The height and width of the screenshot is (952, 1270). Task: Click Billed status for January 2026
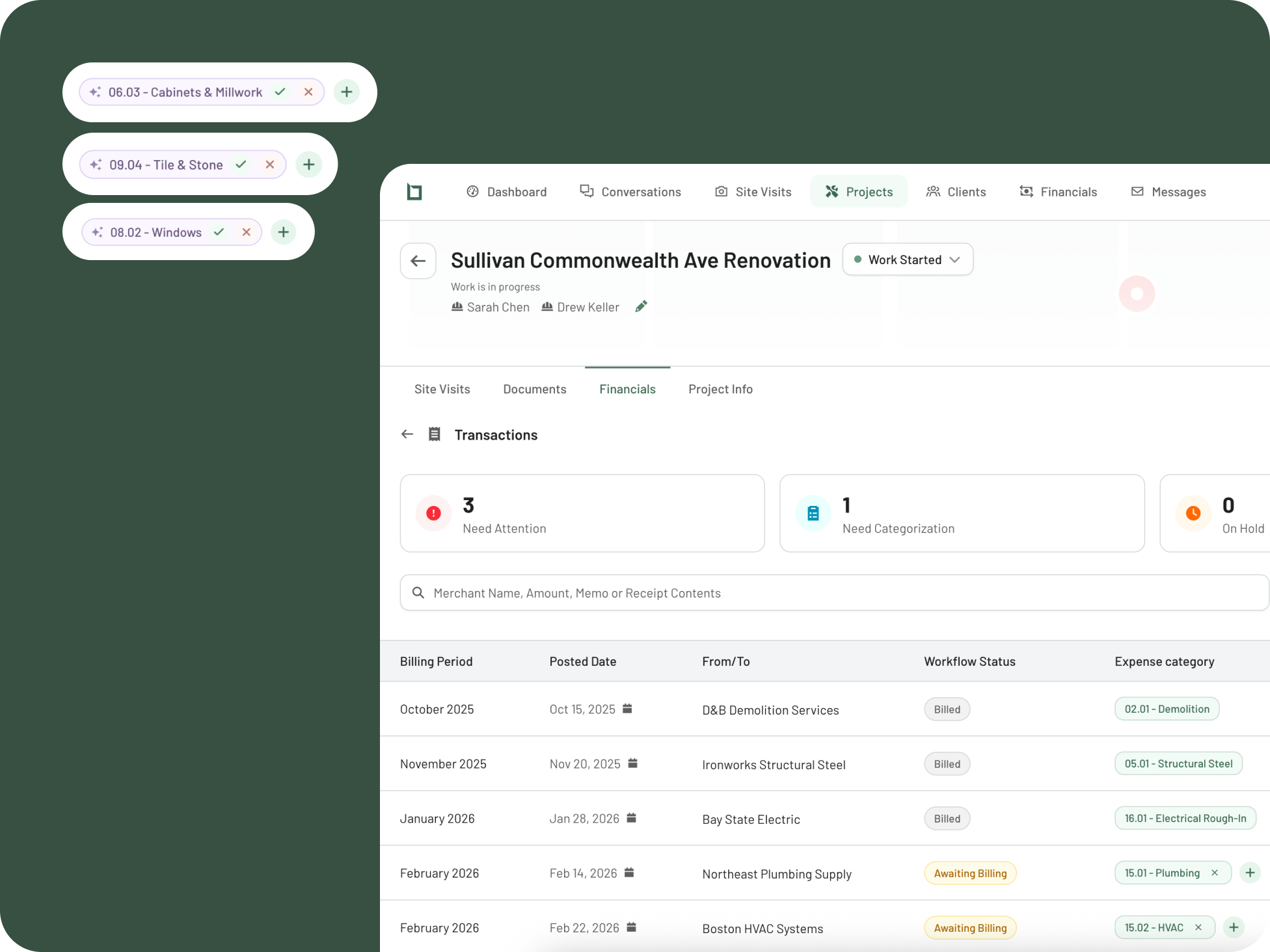tap(947, 819)
